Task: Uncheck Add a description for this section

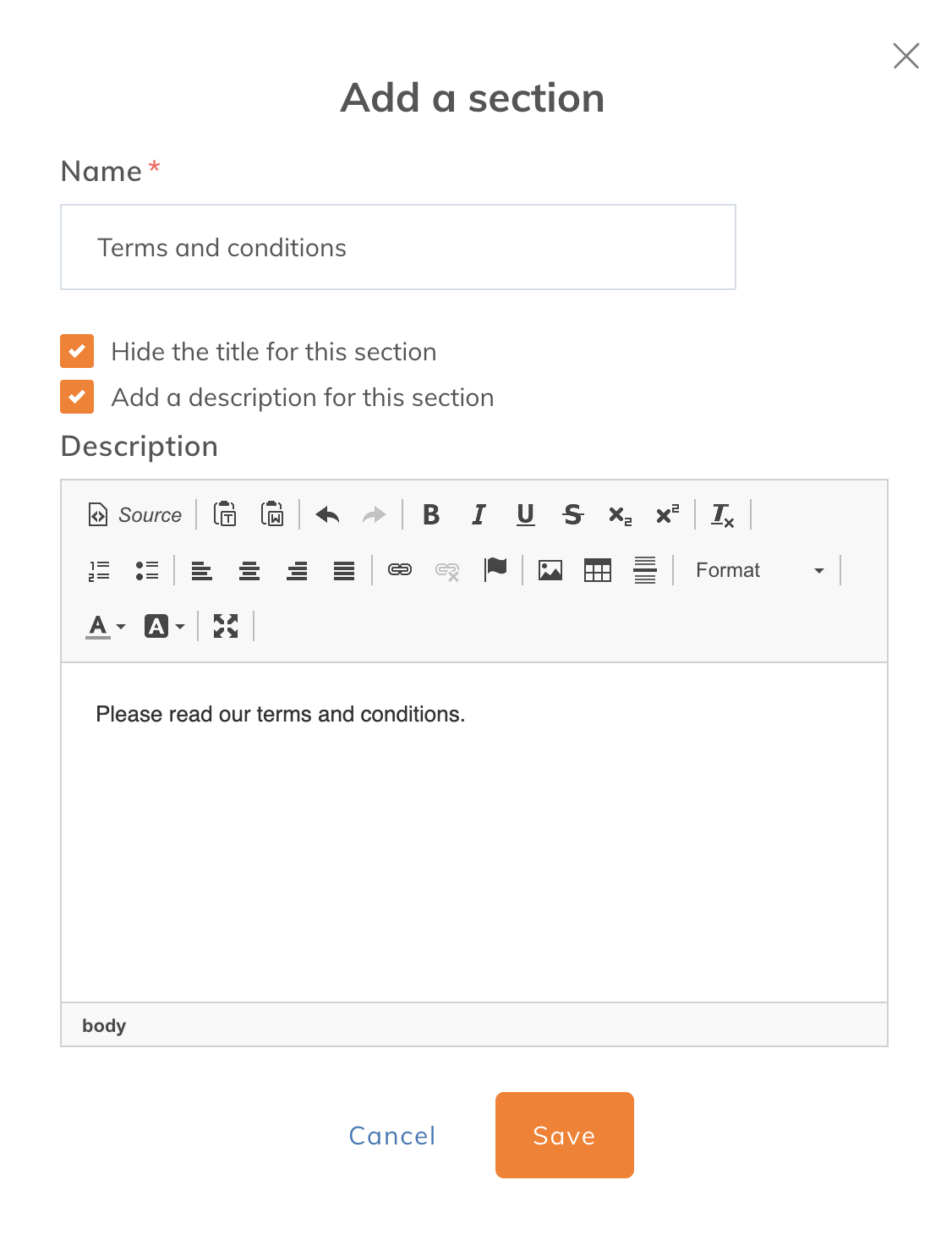Action: pyautogui.click(x=77, y=397)
